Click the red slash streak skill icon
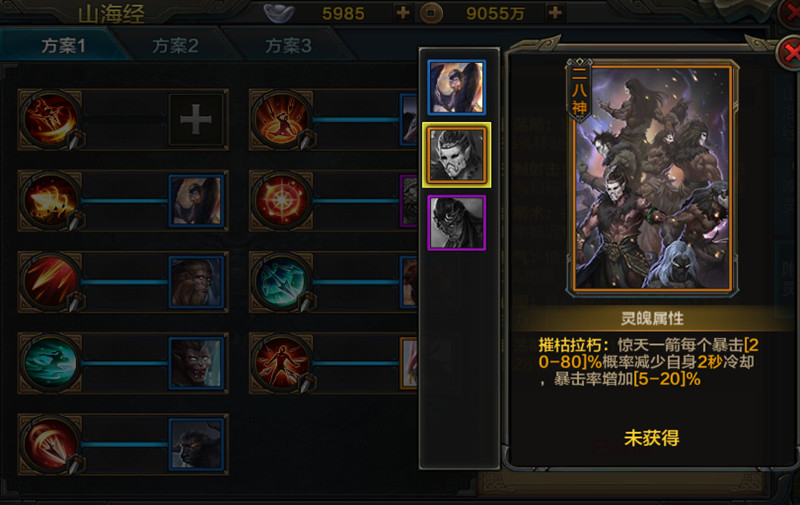The image size is (800, 505). (49, 282)
